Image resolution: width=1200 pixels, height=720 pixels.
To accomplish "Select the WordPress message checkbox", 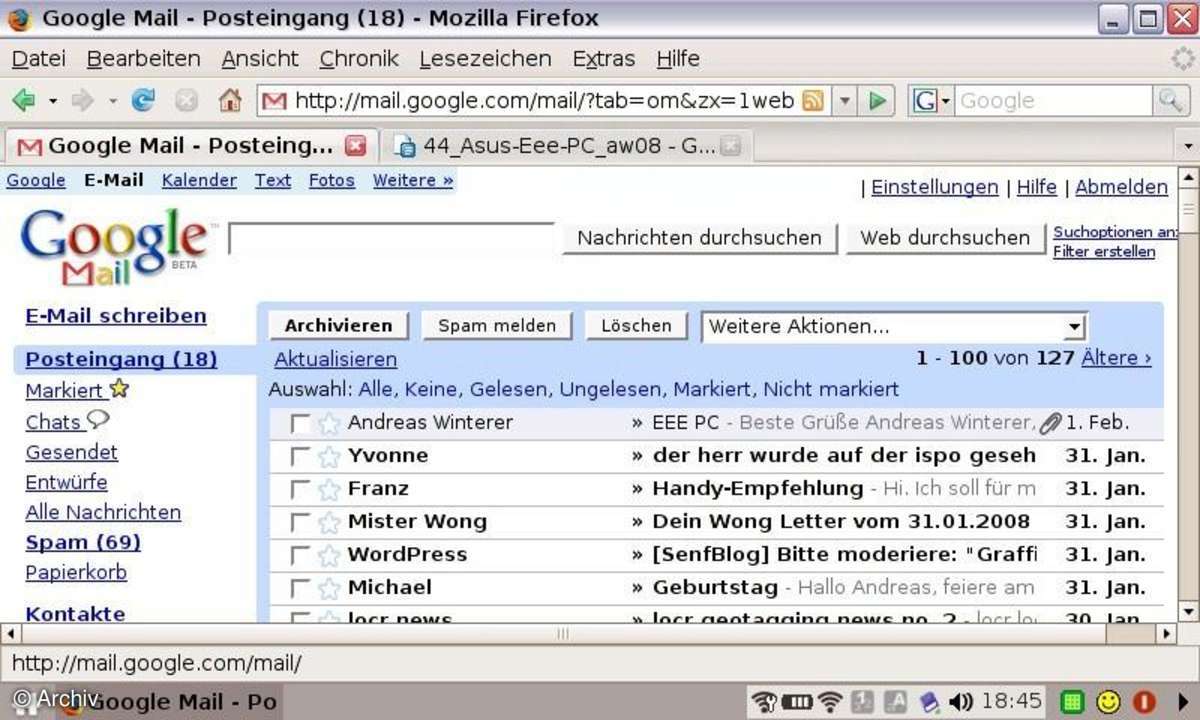I will coord(300,556).
